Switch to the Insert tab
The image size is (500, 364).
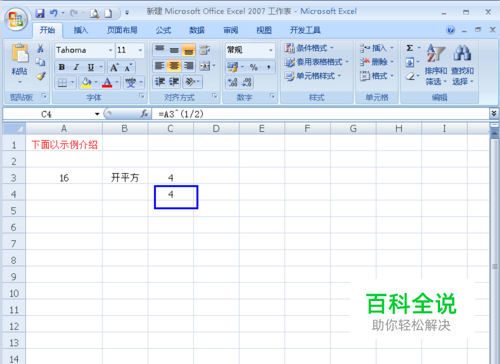coord(81,30)
